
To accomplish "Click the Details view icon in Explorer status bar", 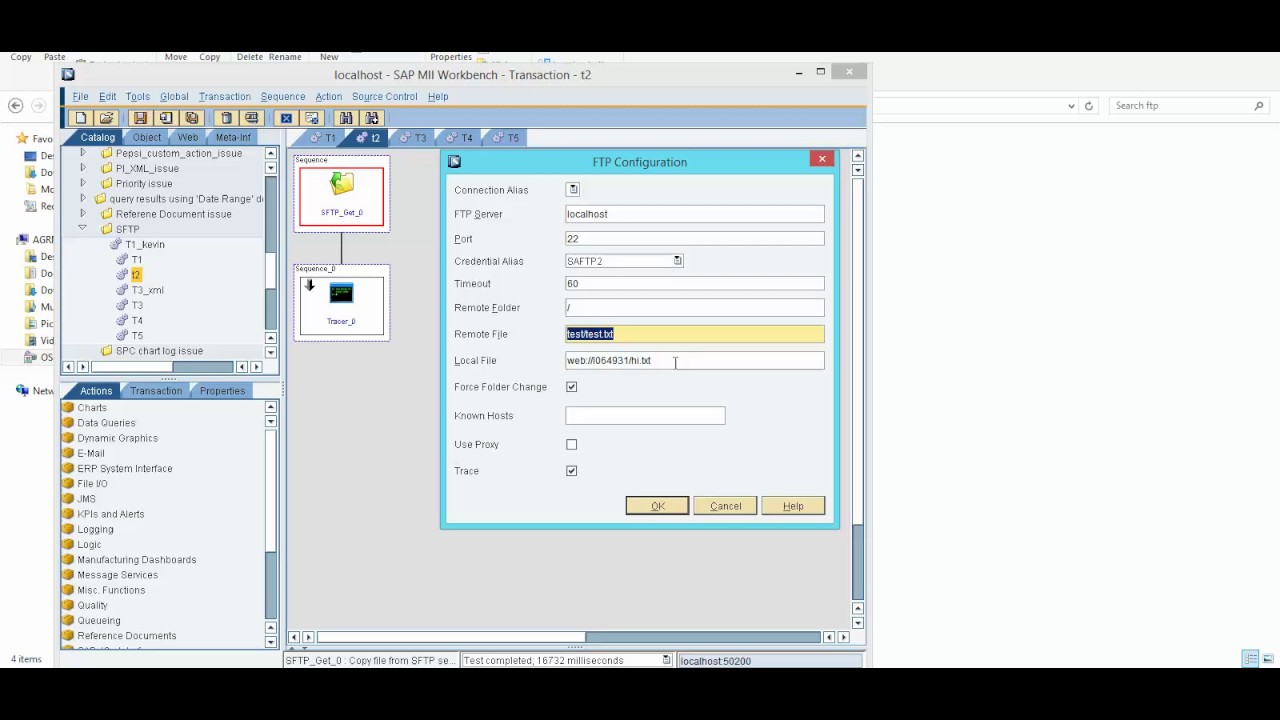I will (1250, 659).
